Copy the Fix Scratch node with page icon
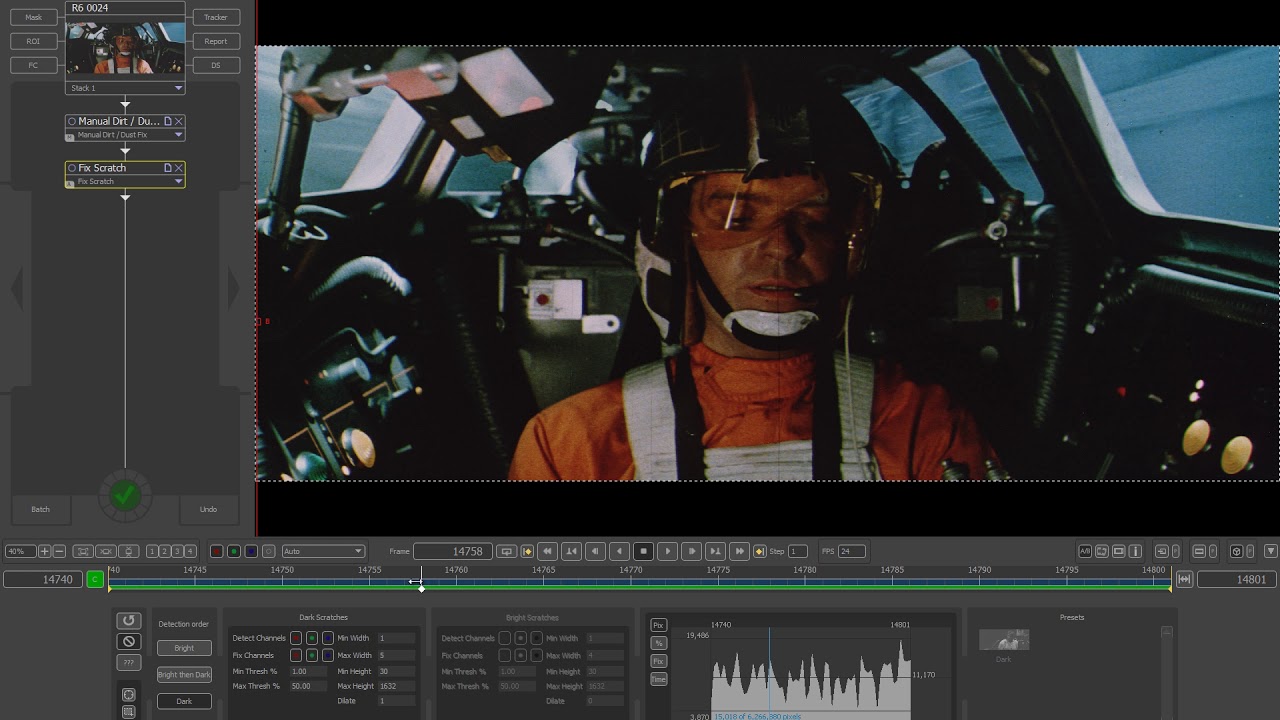1280x720 pixels. [168, 168]
